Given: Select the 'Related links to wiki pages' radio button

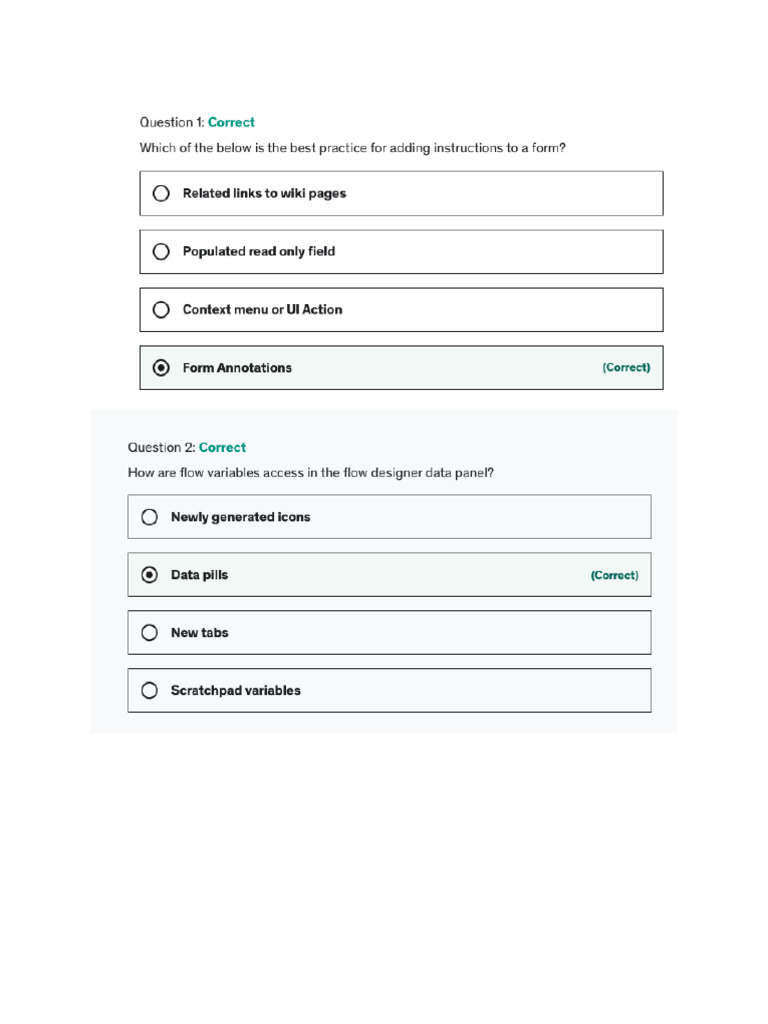Looking at the screenshot, I should pos(161,193).
